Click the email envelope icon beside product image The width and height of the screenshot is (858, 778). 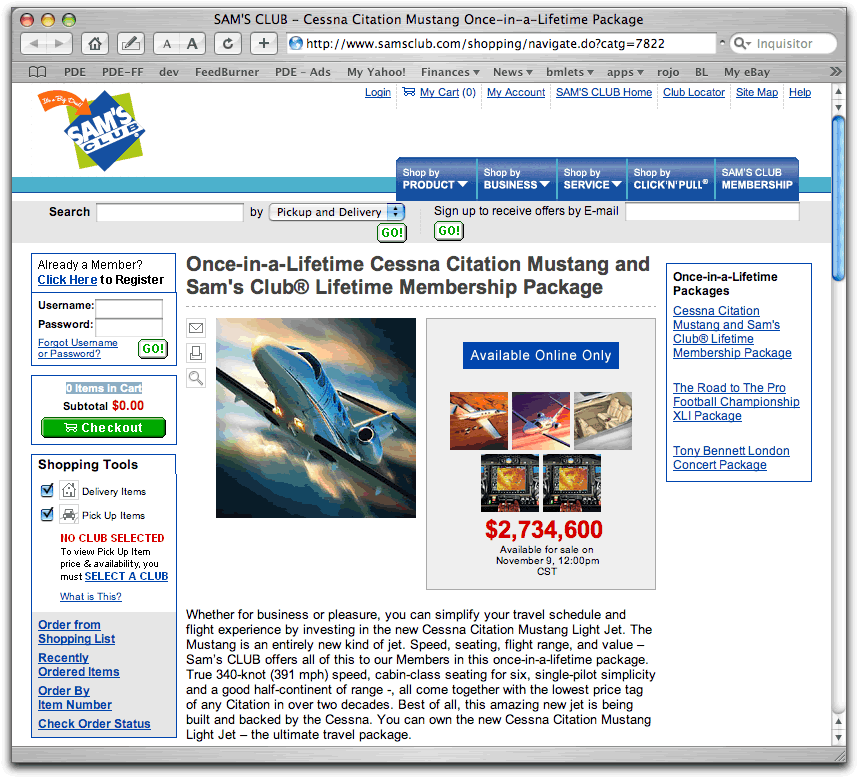pos(196,328)
